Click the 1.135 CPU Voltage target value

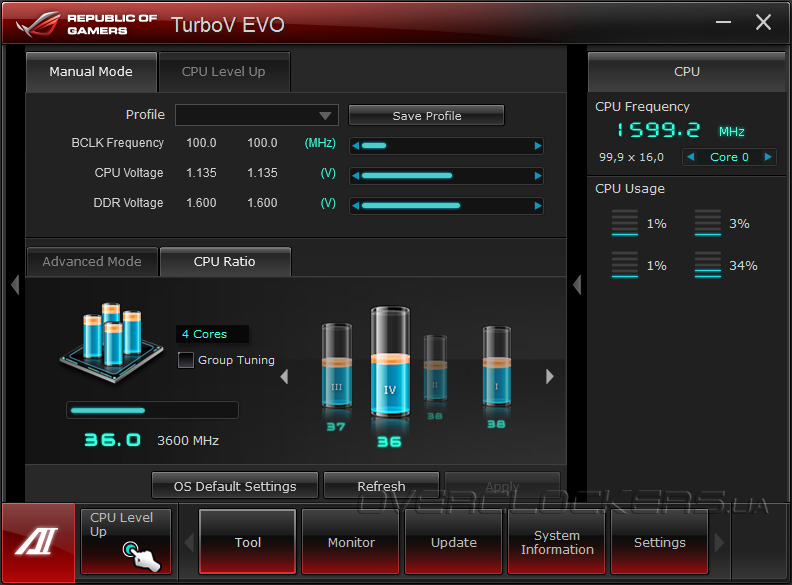click(262, 173)
